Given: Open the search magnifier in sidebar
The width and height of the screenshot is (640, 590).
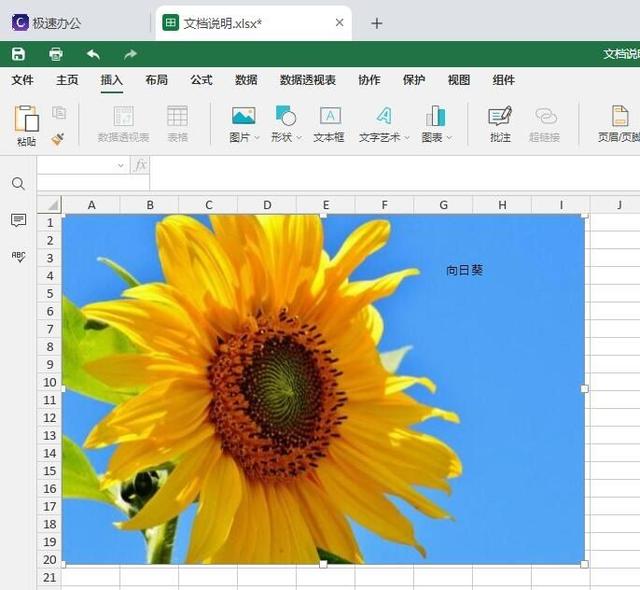Looking at the screenshot, I should [x=18, y=184].
